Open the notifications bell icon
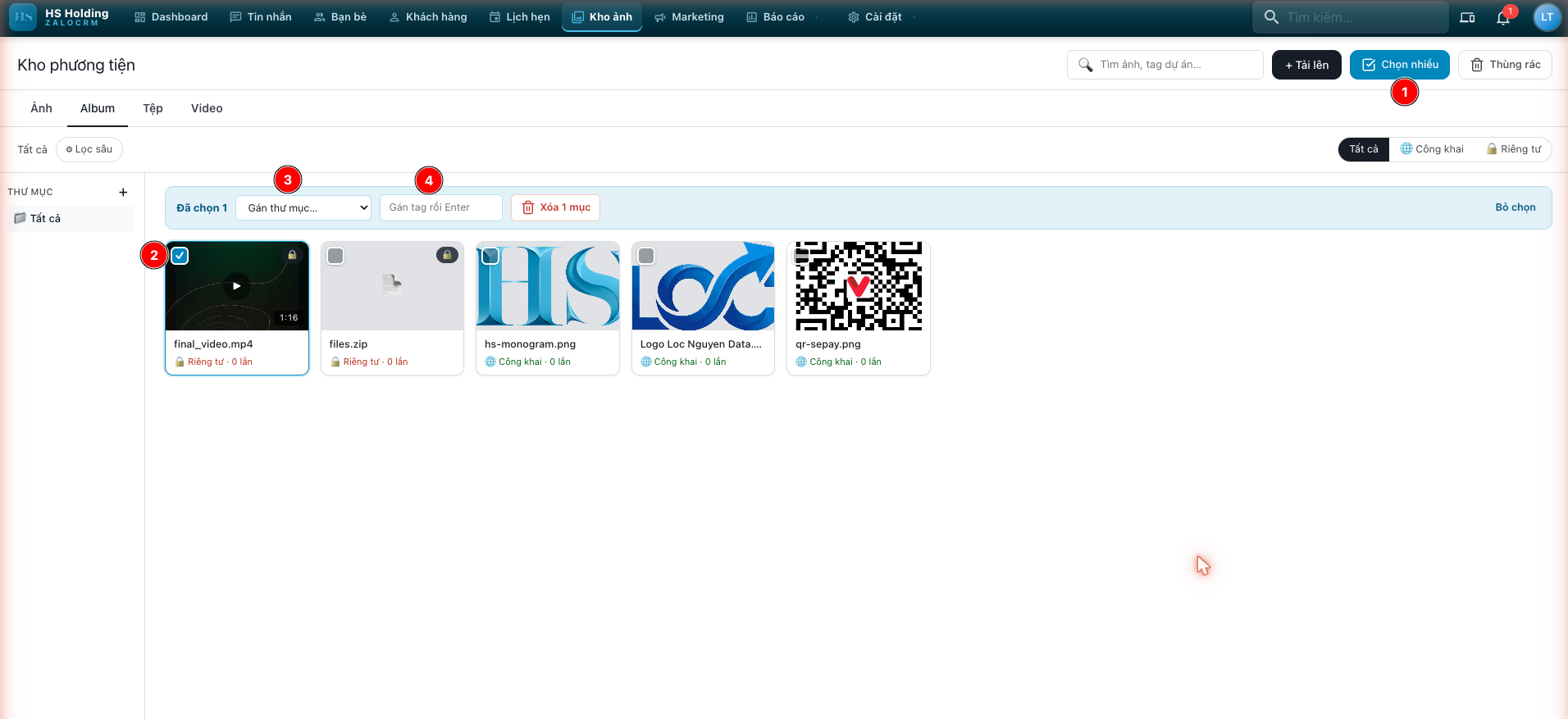 (x=1503, y=17)
